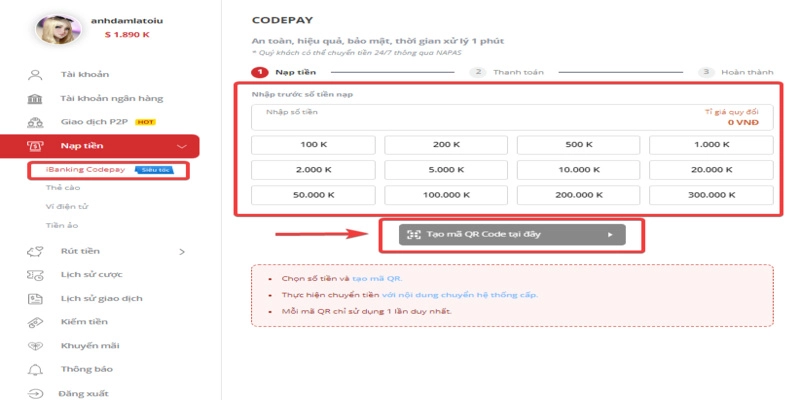This screenshot has height=400, width=800.
Task: Select the 5.000 K amount
Action: [x=446, y=170]
